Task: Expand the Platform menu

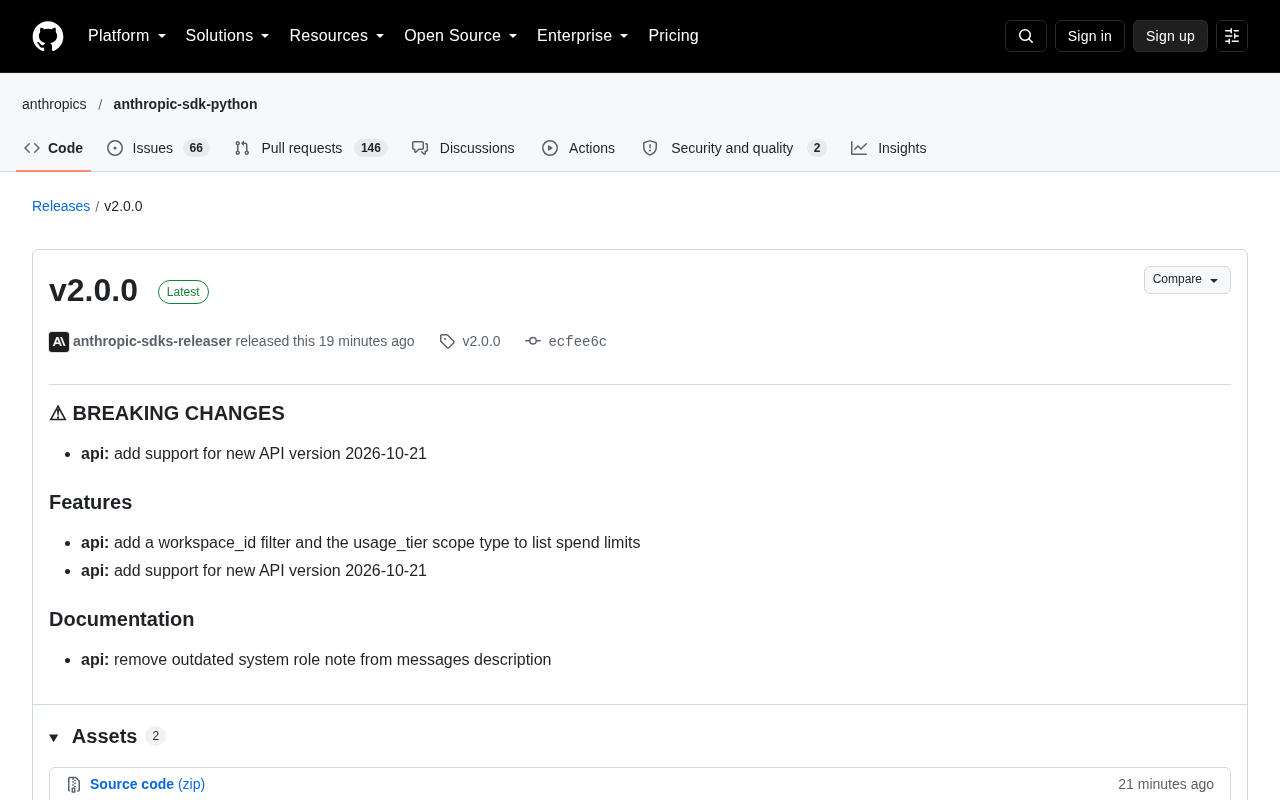Action: point(127,36)
